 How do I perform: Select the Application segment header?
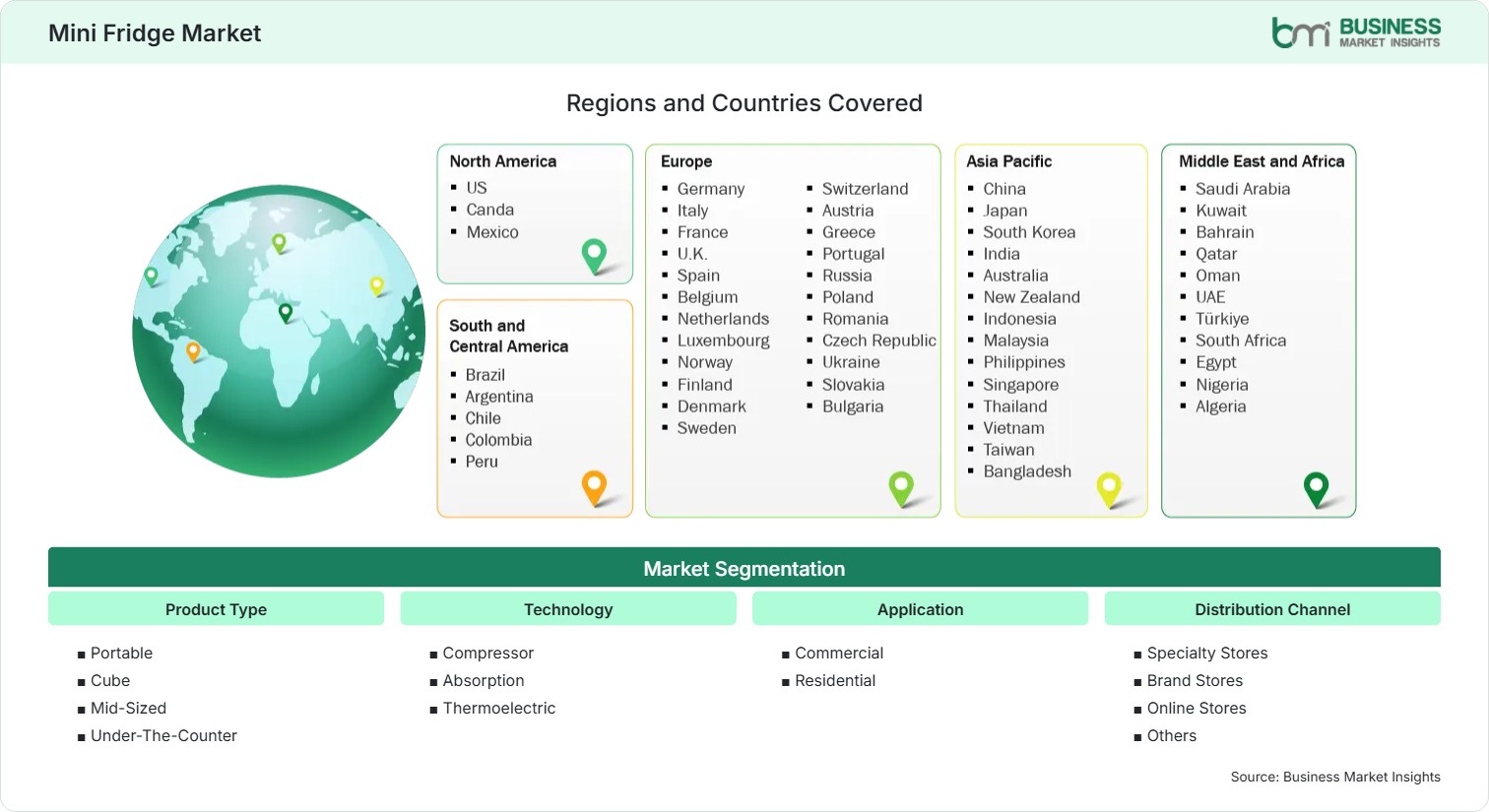(920, 609)
